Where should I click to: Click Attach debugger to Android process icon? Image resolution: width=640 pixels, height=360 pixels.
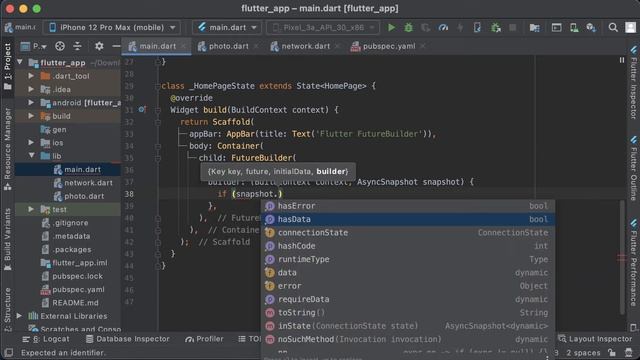496,27
